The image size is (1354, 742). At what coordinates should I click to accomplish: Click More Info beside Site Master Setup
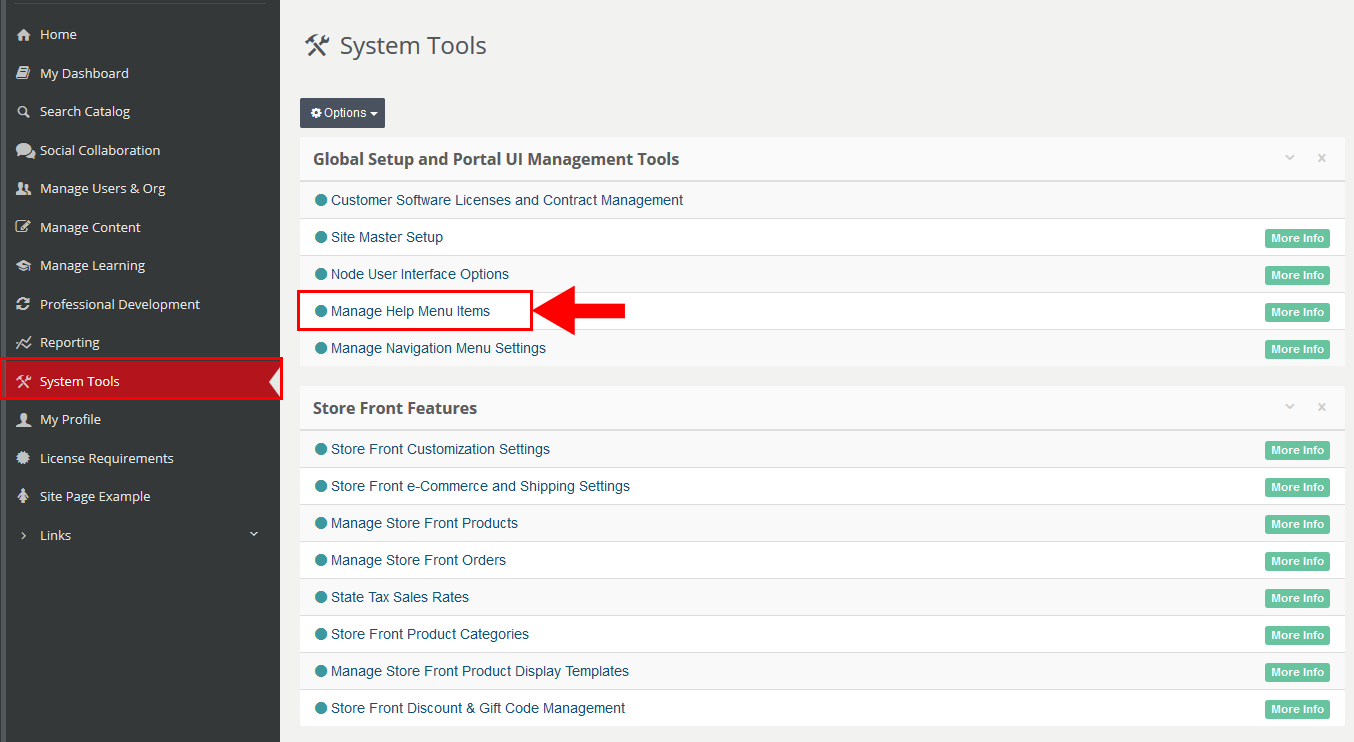tap(1297, 238)
